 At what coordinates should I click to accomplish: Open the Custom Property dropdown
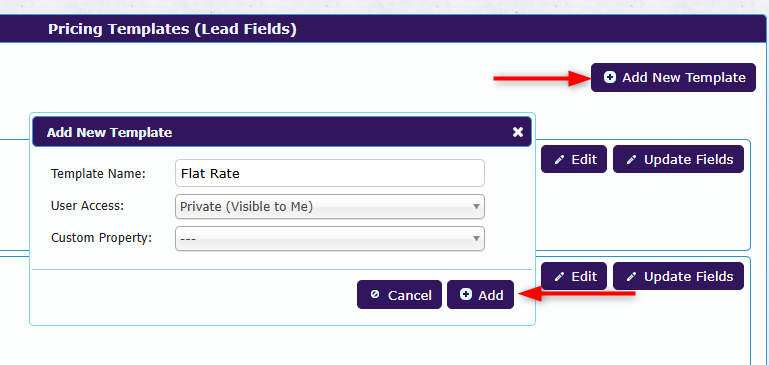[330, 238]
